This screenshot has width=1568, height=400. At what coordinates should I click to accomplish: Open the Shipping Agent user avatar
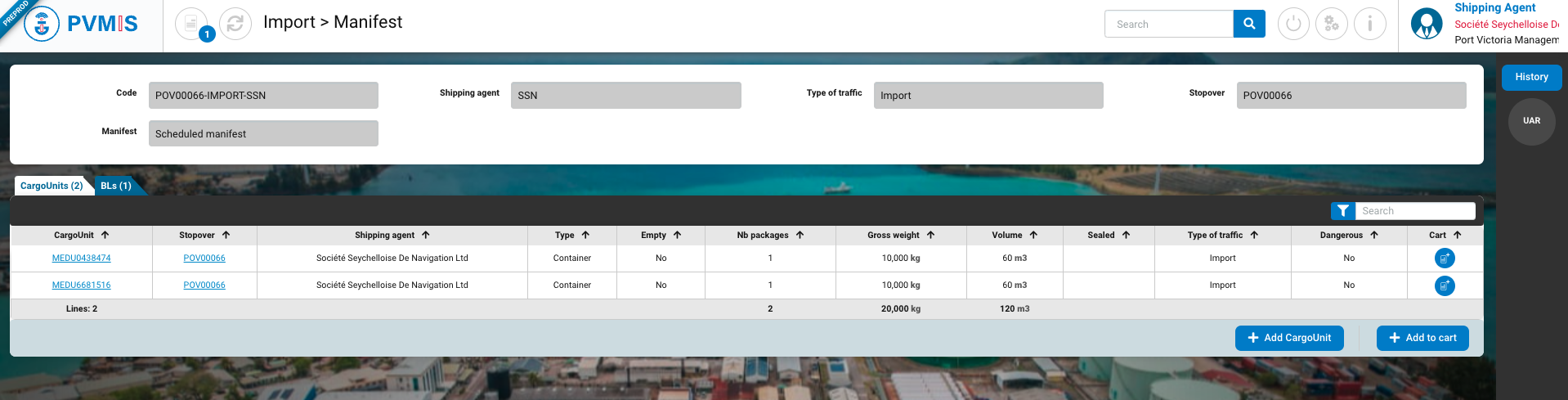pyautogui.click(x=1427, y=24)
